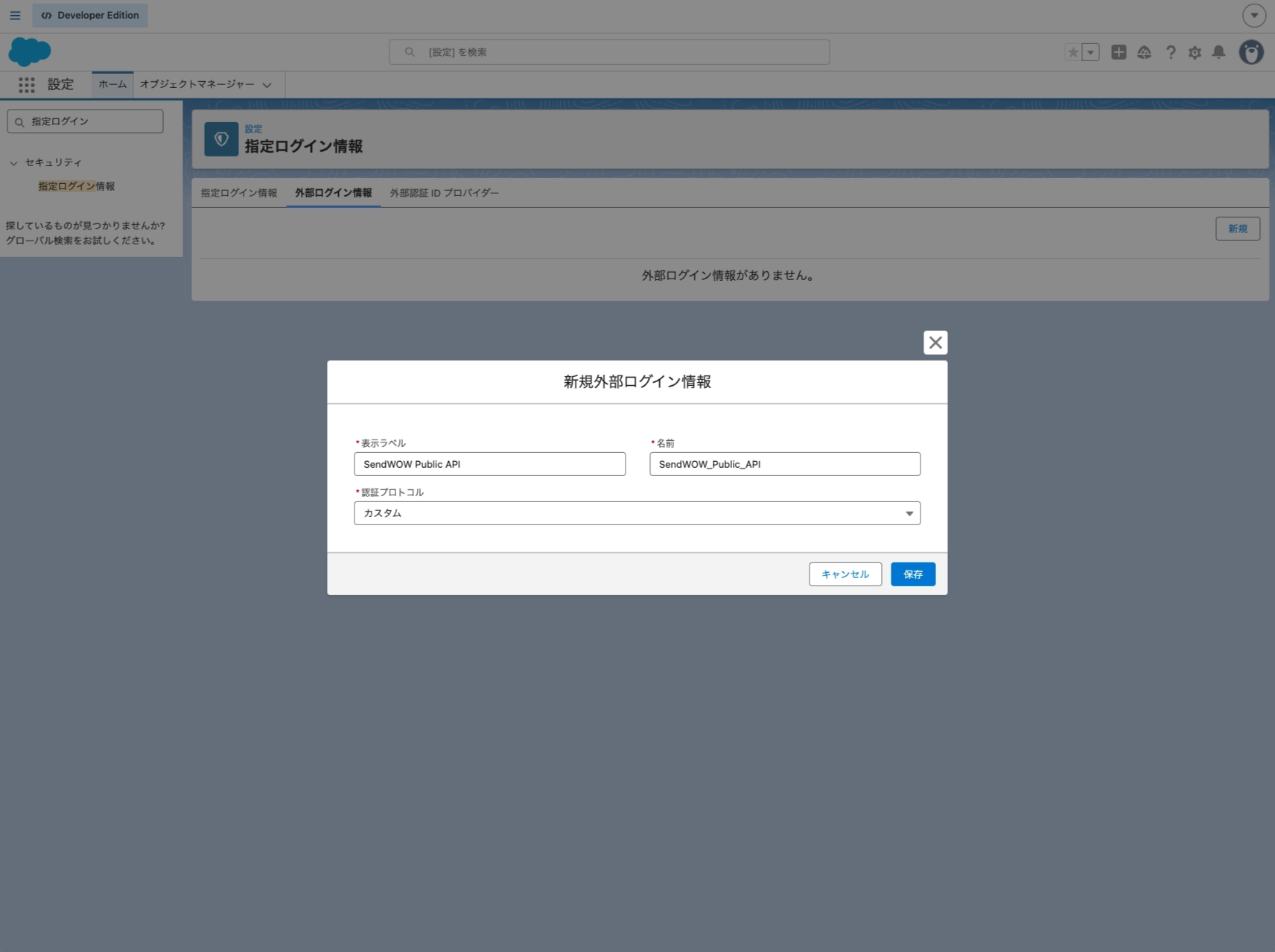Select the オブジェクトマネージャー tab
Screen dimensions: 1275x952
(x=197, y=84)
